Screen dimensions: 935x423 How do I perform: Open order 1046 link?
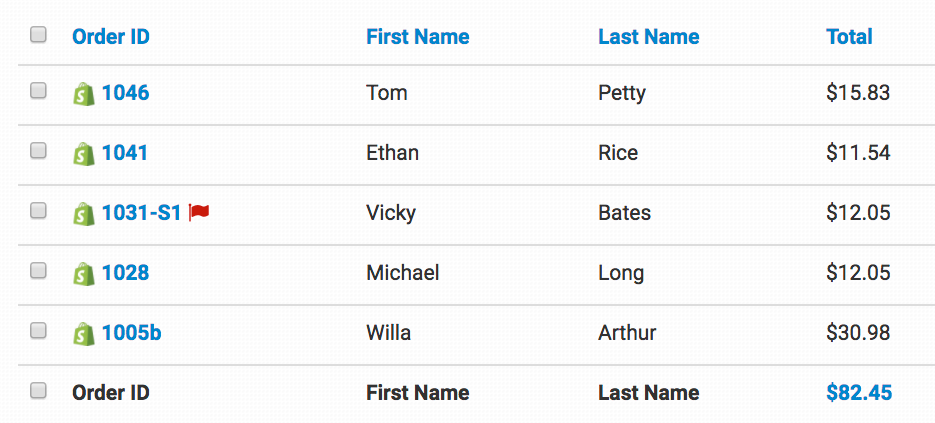(125, 93)
